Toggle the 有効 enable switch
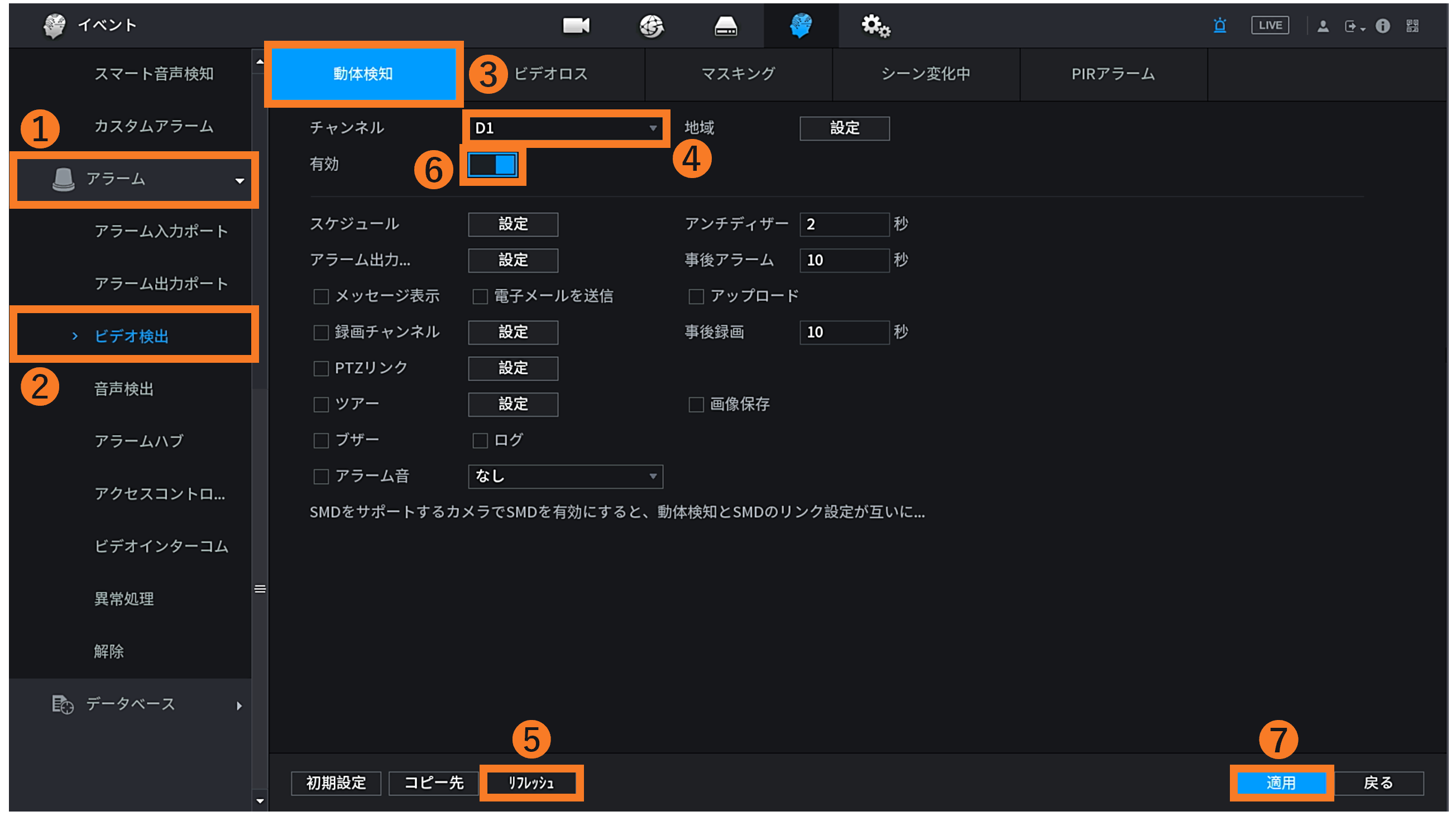 [x=493, y=165]
